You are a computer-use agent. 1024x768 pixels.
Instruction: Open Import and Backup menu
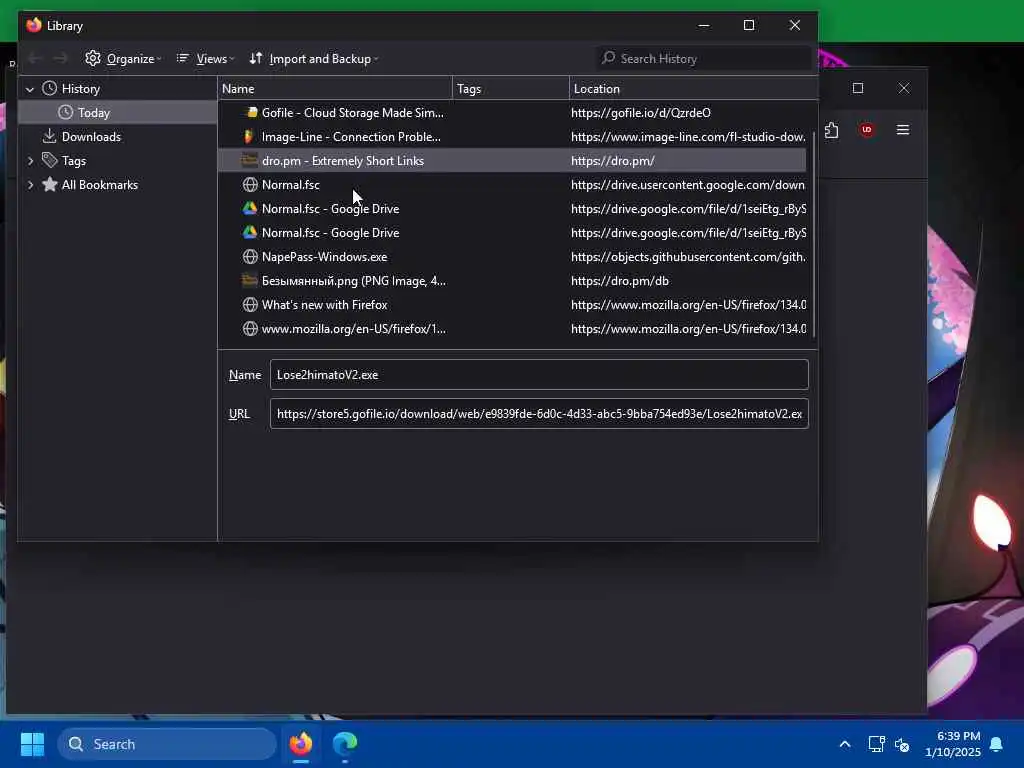(x=313, y=59)
